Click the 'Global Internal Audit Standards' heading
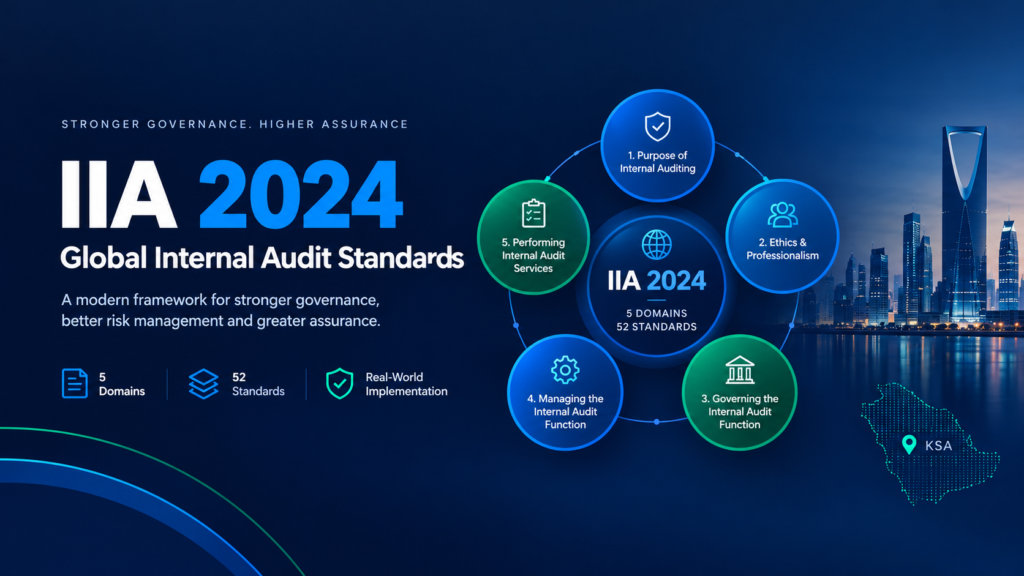The height and width of the screenshot is (576, 1024). pos(262,257)
